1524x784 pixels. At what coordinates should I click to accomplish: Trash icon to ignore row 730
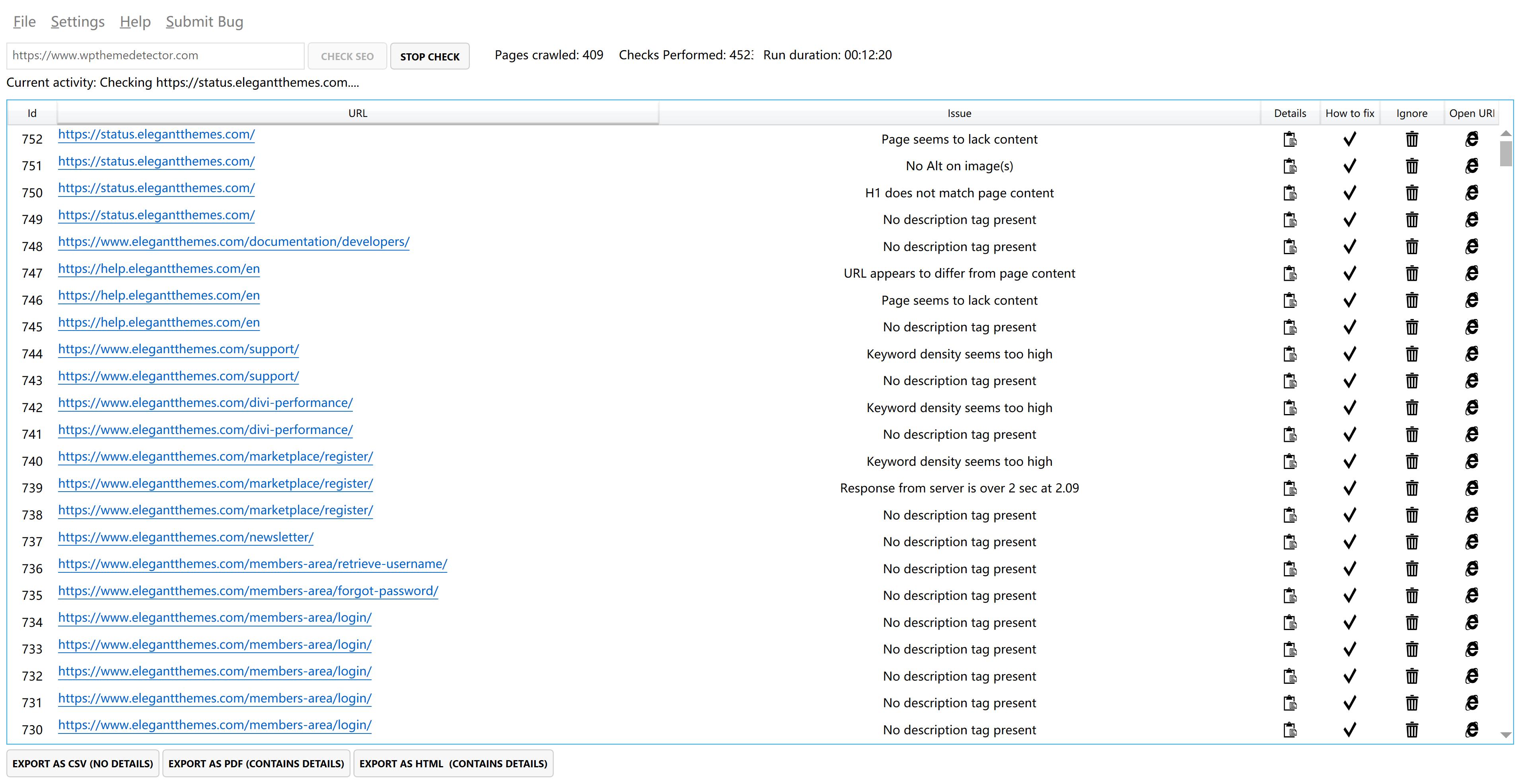click(1411, 730)
